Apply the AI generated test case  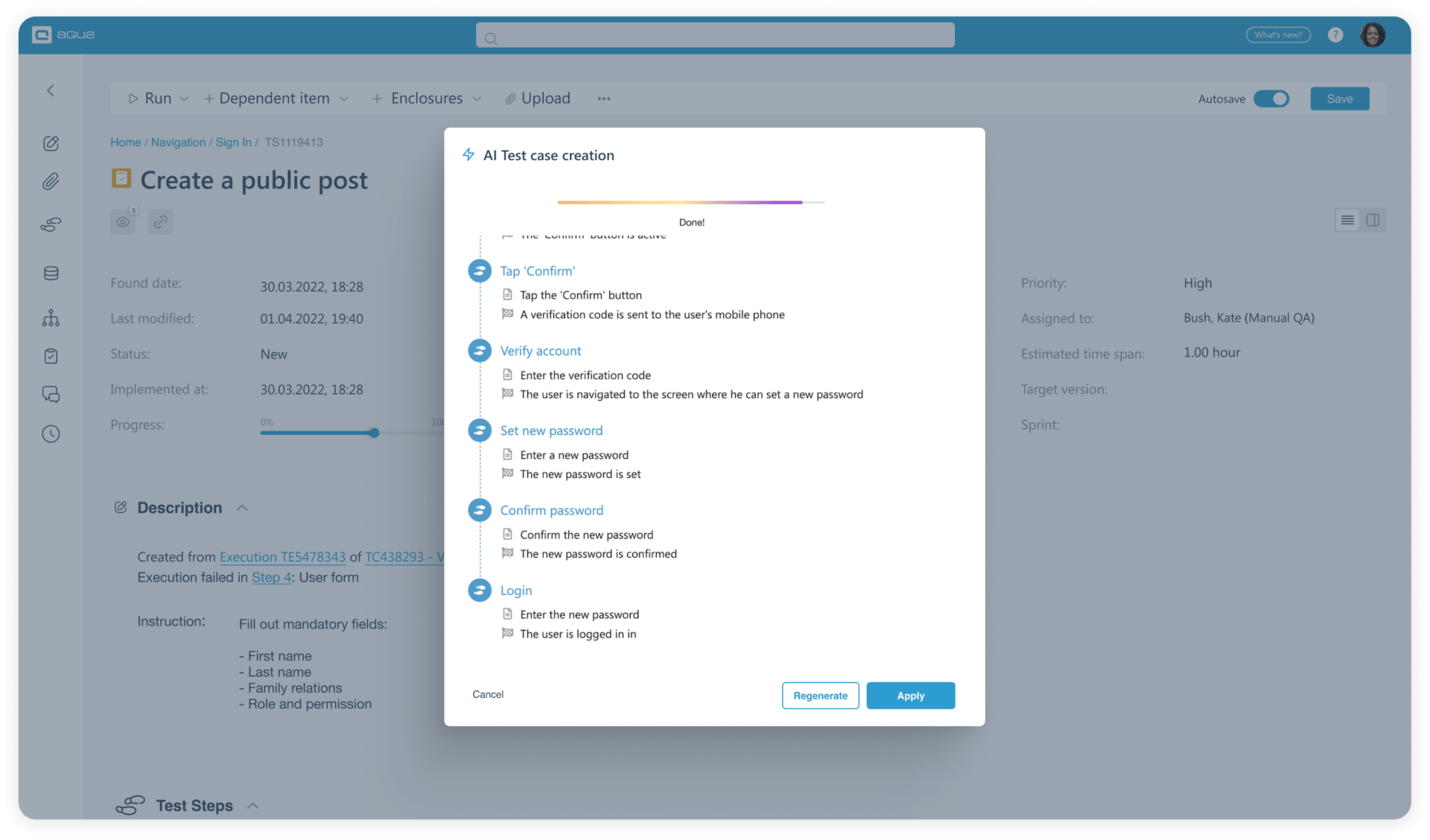click(910, 695)
